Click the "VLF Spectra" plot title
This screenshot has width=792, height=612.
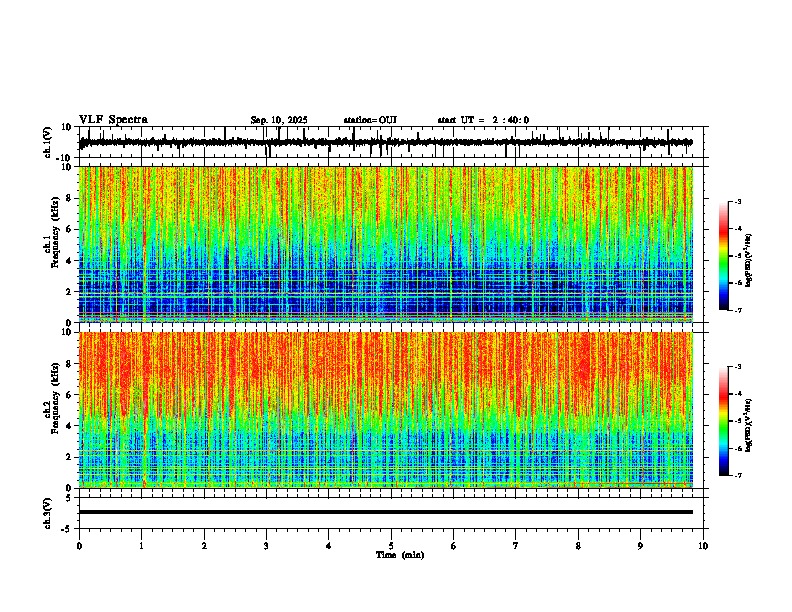[x=113, y=120]
